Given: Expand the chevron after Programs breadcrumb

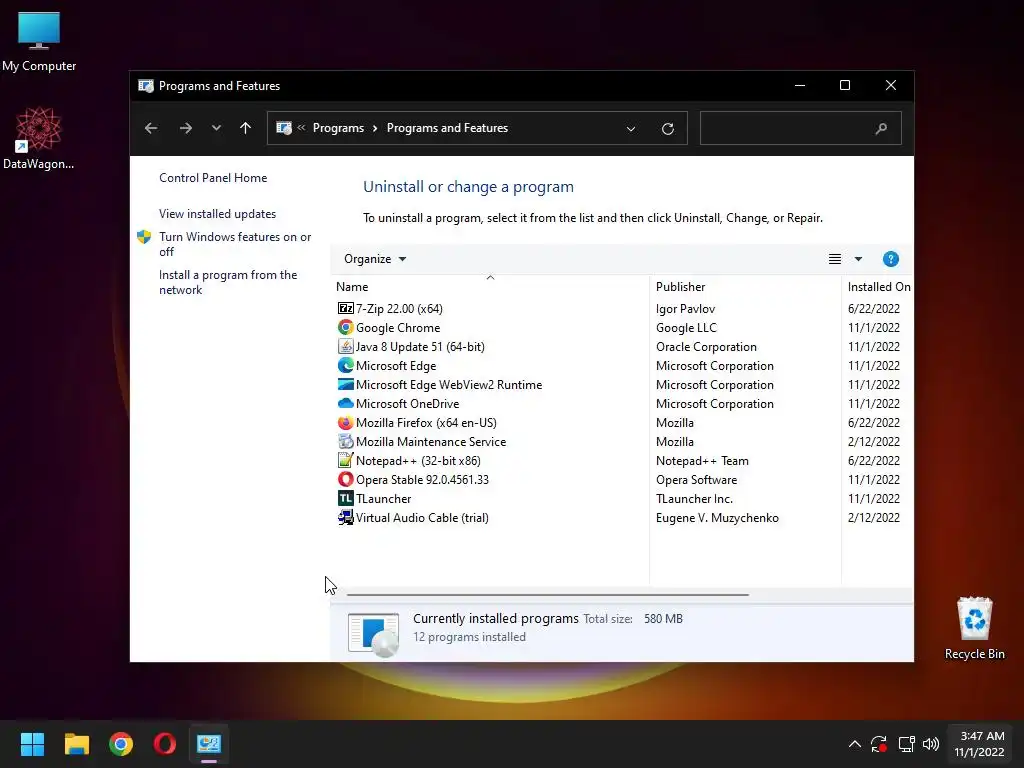Looking at the screenshot, I should pos(375,128).
